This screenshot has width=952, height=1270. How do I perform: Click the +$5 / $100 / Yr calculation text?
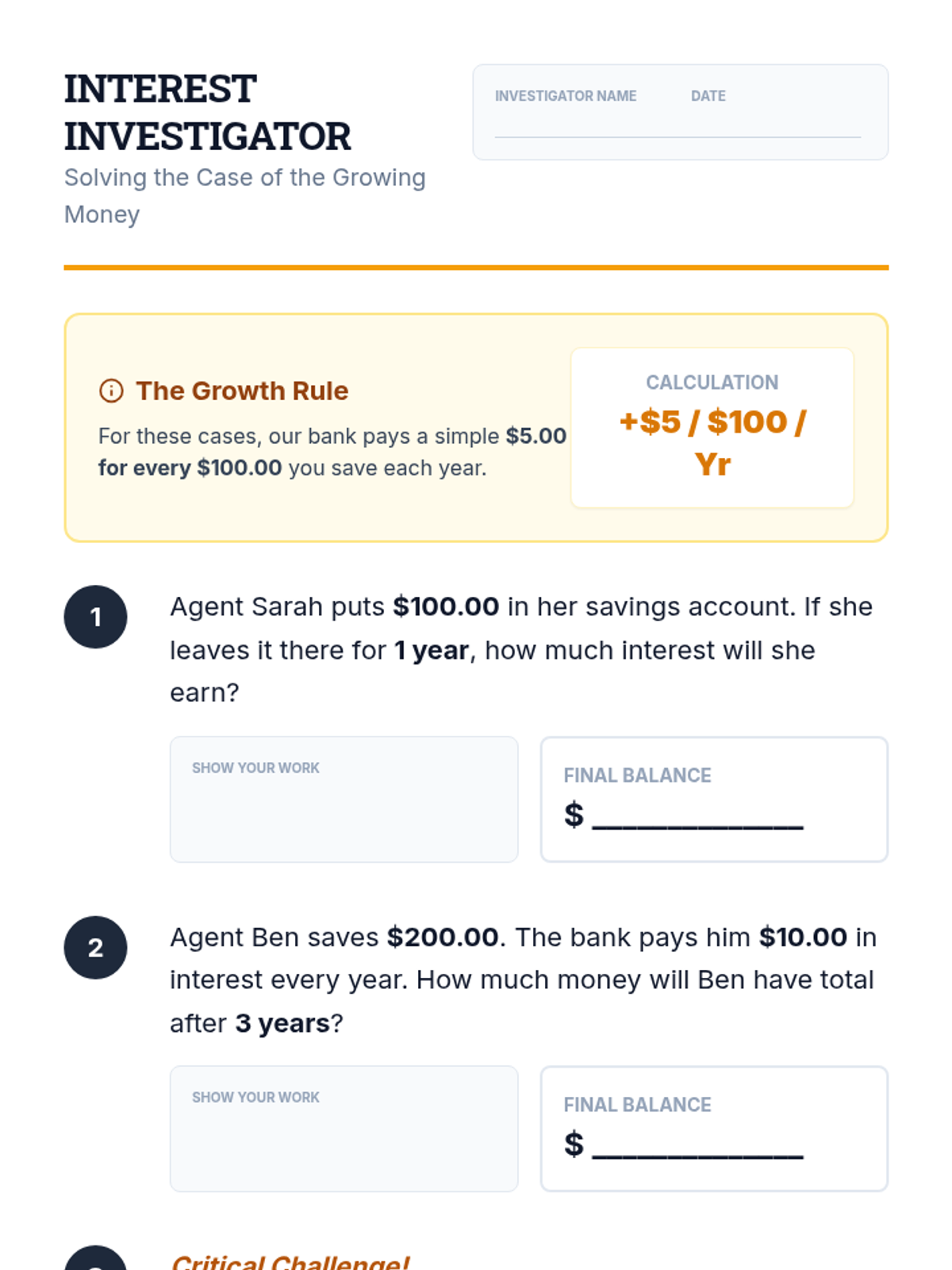coord(712,442)
